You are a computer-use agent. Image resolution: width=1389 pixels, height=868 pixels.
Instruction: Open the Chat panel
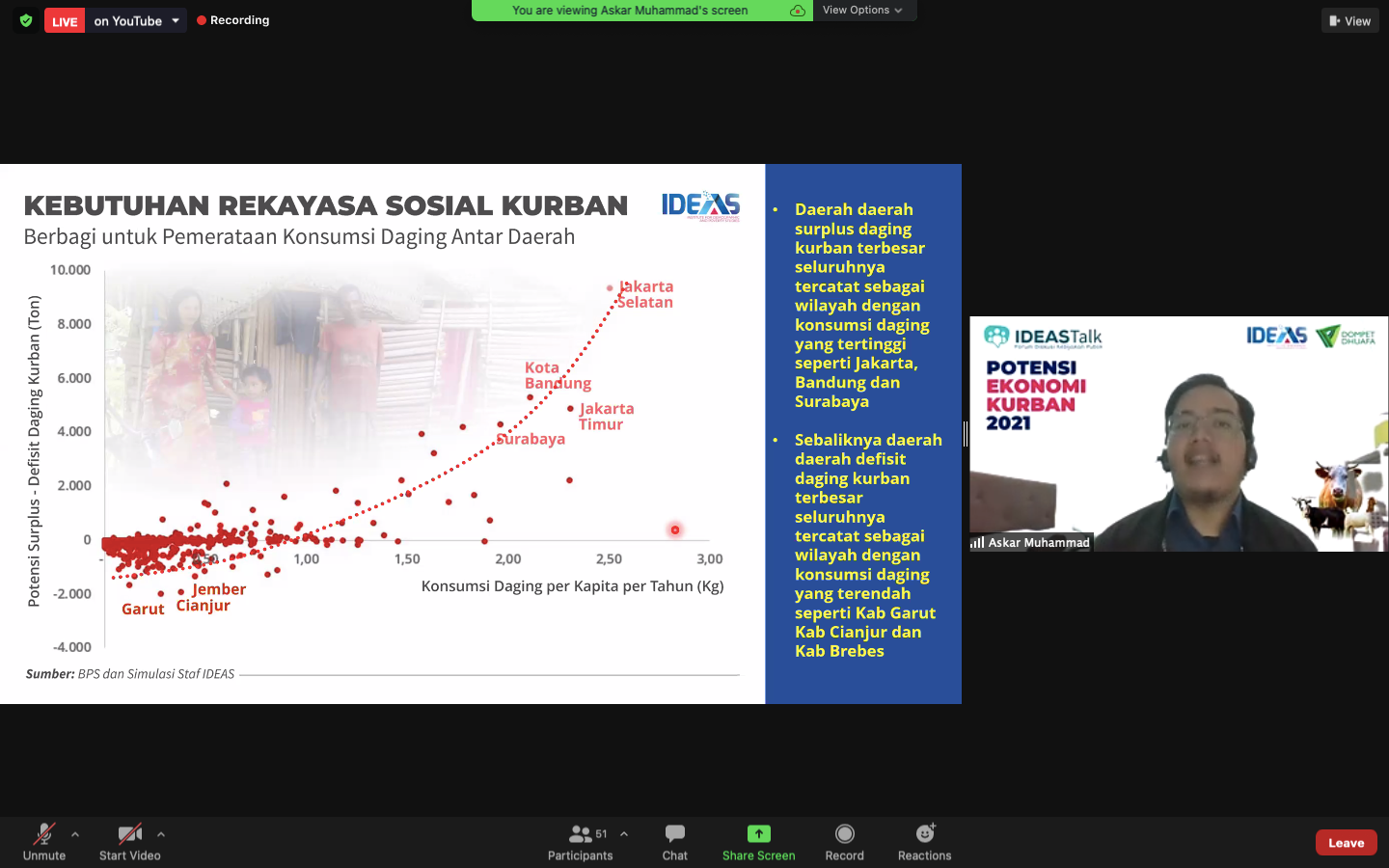[675, 834]
